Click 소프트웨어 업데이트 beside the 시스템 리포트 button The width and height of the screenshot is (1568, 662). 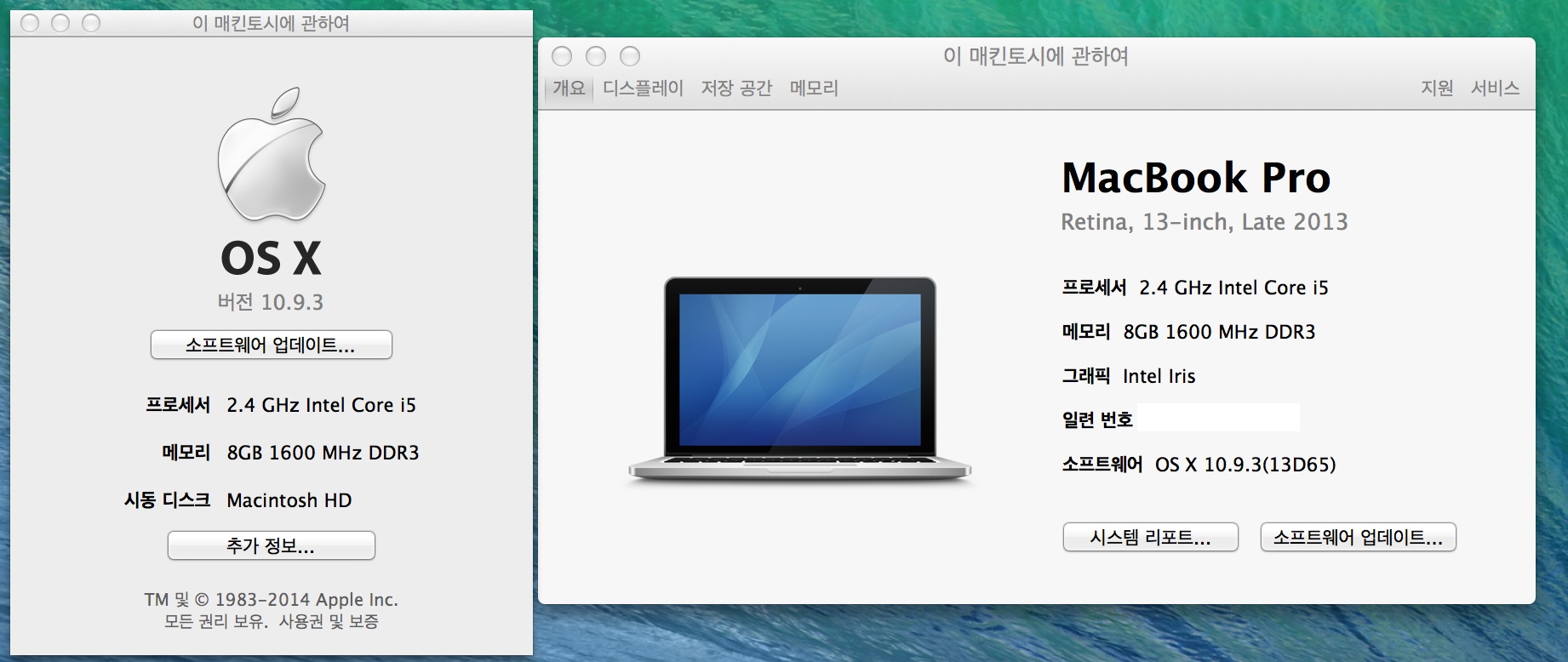tap(1358, 538)
